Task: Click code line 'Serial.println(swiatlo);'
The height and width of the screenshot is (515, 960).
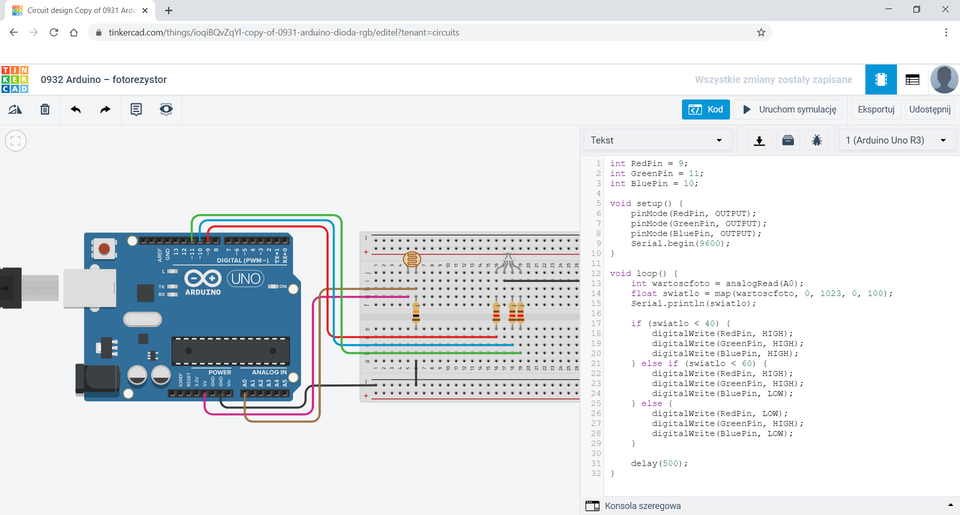Action: click(693, 303)
